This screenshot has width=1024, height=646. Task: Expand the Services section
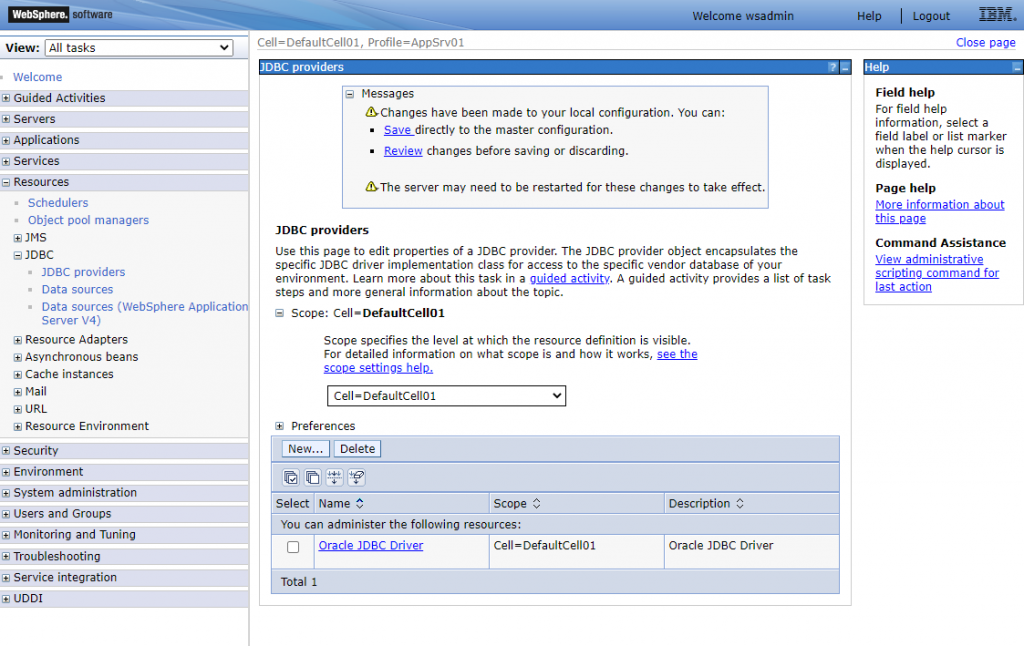tap(6, 161)
